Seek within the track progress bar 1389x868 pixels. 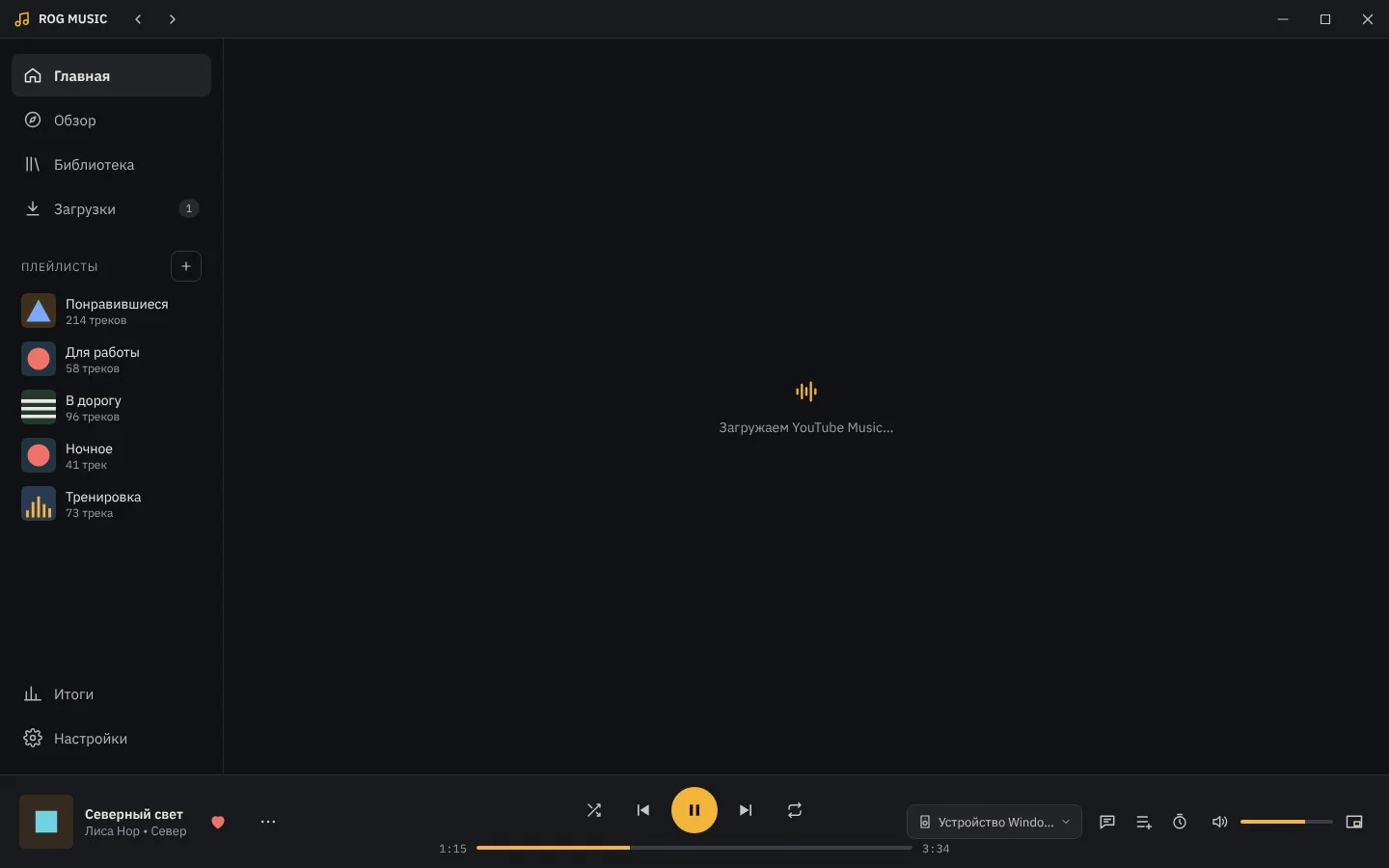(694, 848)
